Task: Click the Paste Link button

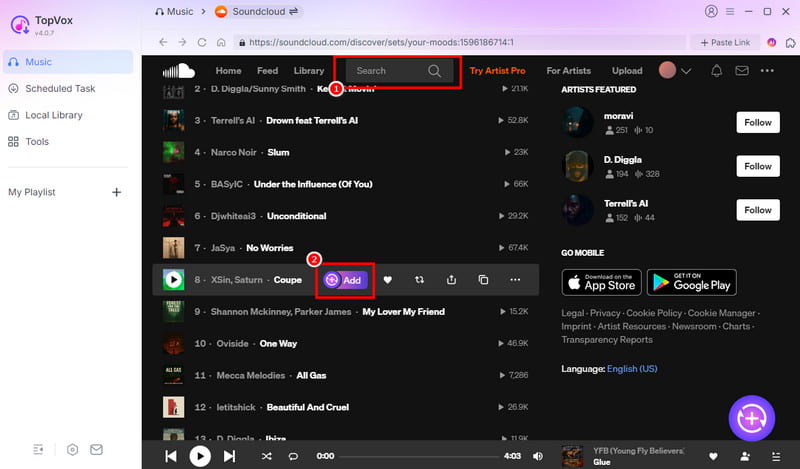Action: [x=725, y=42]
